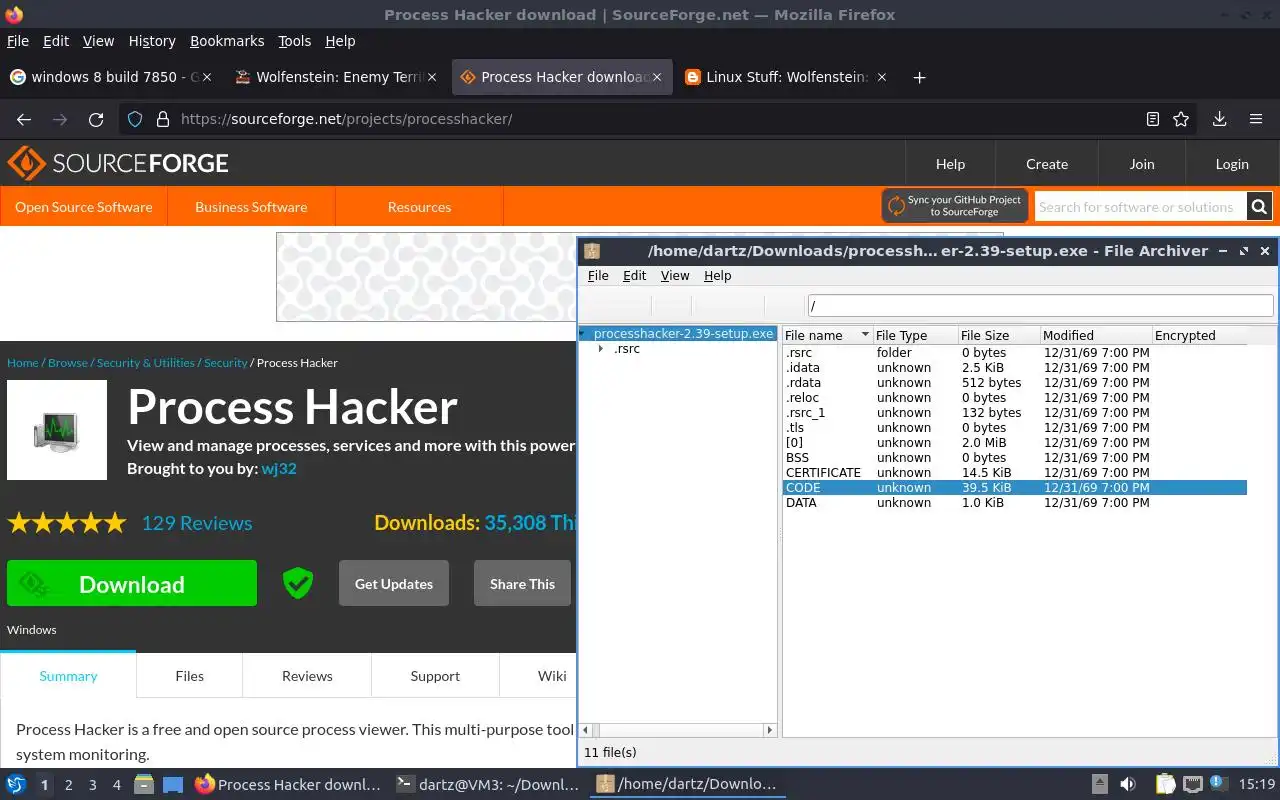Sort by Modified column header

pyautogui.click(x=1095, y=335)
